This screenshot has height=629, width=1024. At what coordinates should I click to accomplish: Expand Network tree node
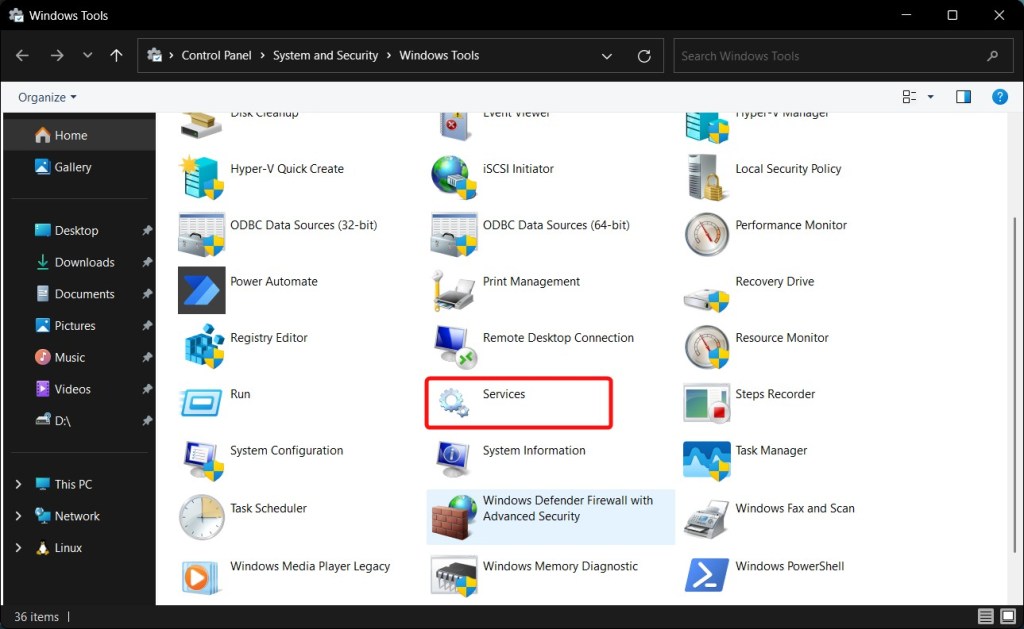click(x=18, y=516)
